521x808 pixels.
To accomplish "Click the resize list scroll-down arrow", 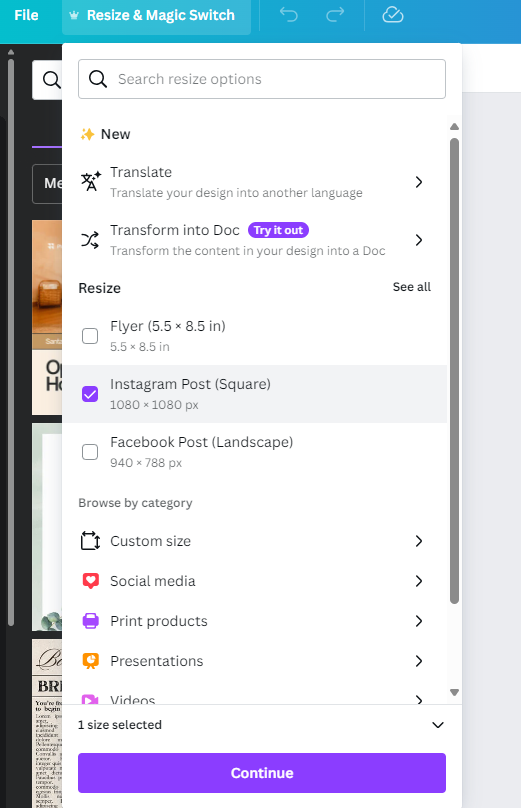I will [454, 692].
